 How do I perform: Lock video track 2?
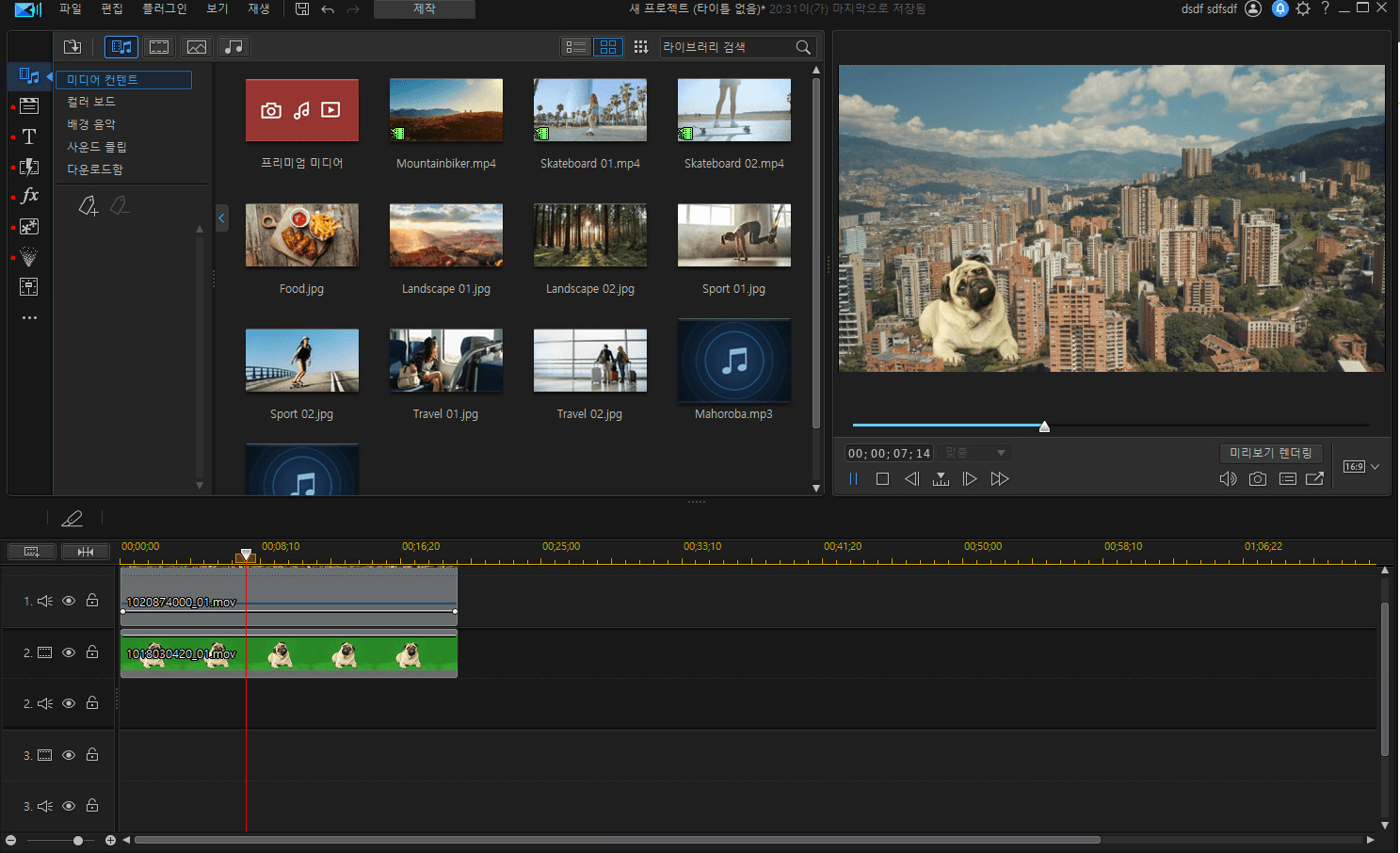[x=92, y=652]
